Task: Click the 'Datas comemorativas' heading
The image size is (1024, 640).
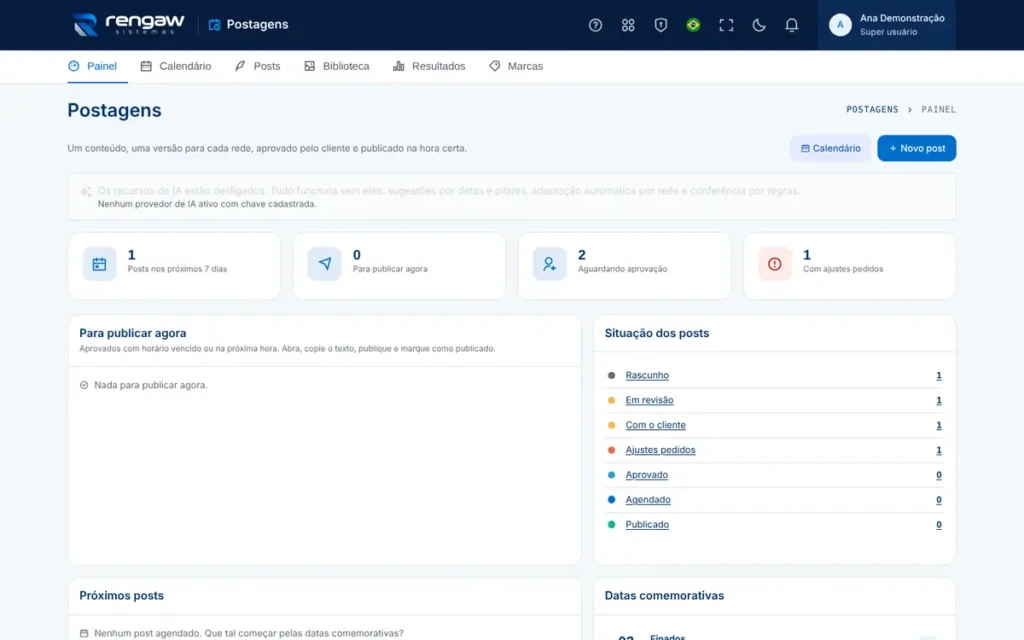Action: pos(664,596)
